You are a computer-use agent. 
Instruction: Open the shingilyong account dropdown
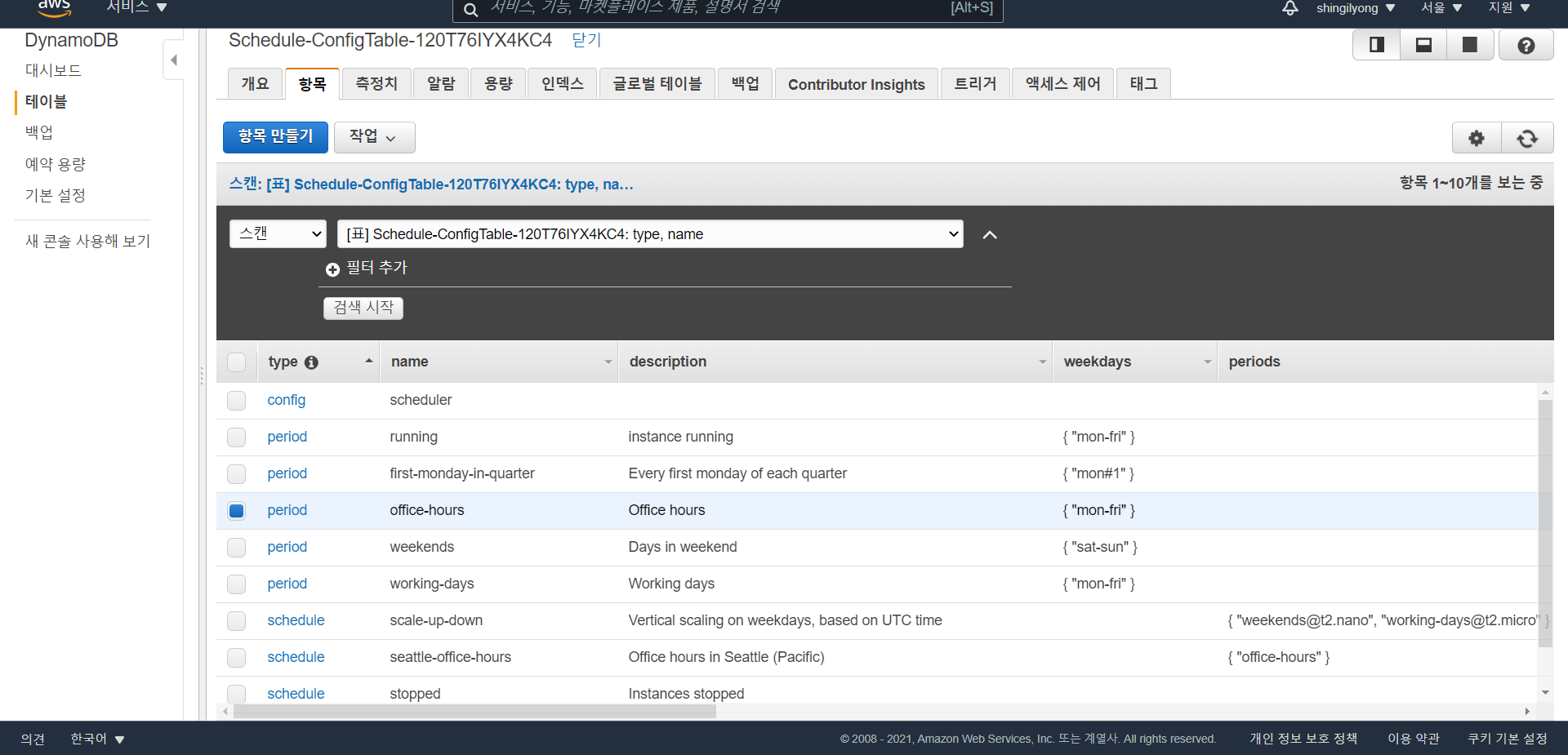tap(1356, 8)
